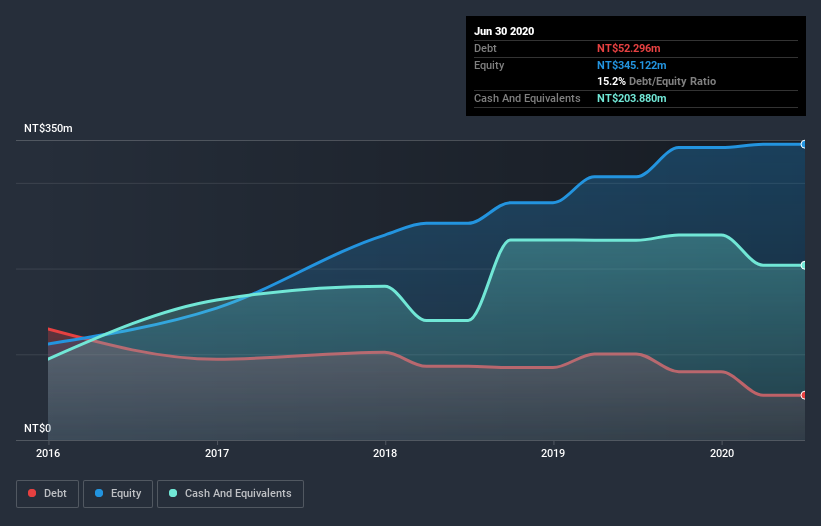The image size is (821, 526).
Task: Click the 2020 x-axis label
Action: pos(722,453)
